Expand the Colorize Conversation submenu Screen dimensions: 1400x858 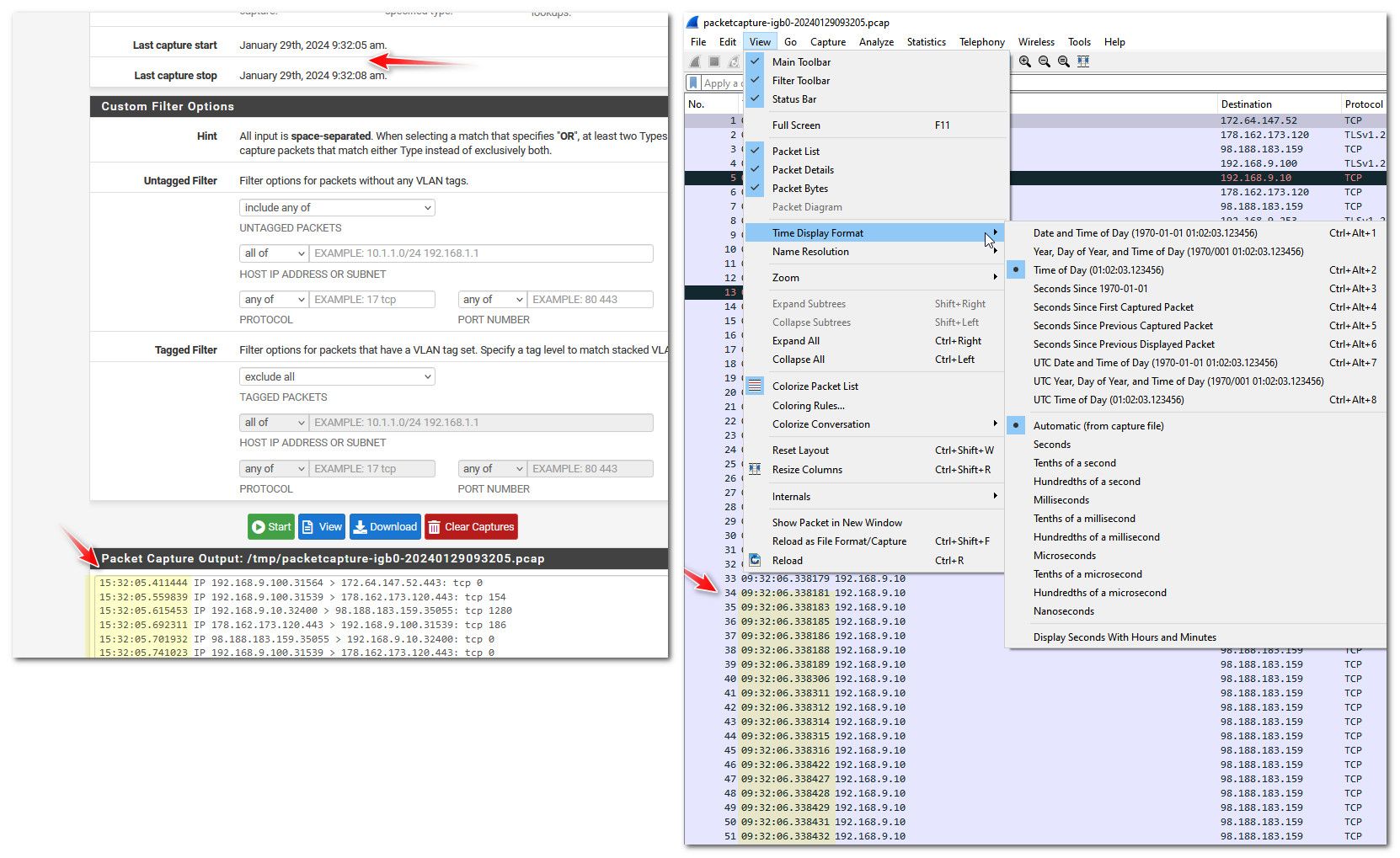pos(876,424)
